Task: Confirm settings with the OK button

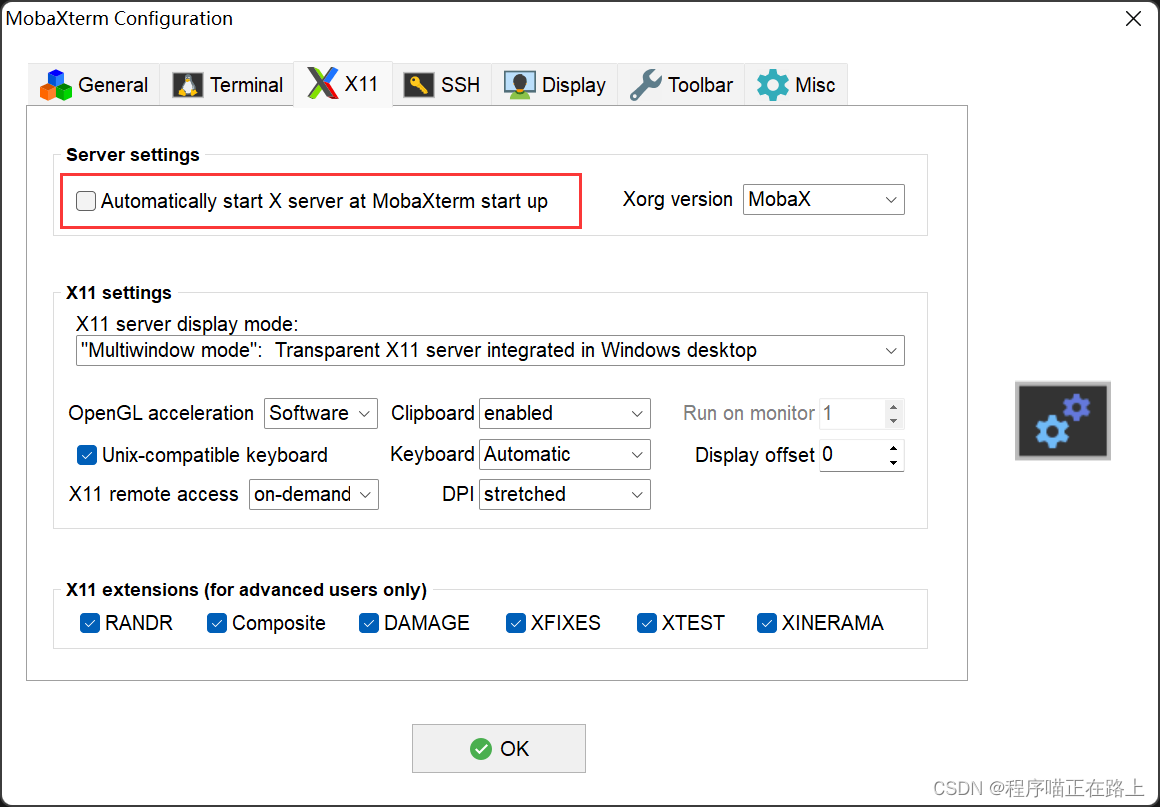Action: coord(499,749)
